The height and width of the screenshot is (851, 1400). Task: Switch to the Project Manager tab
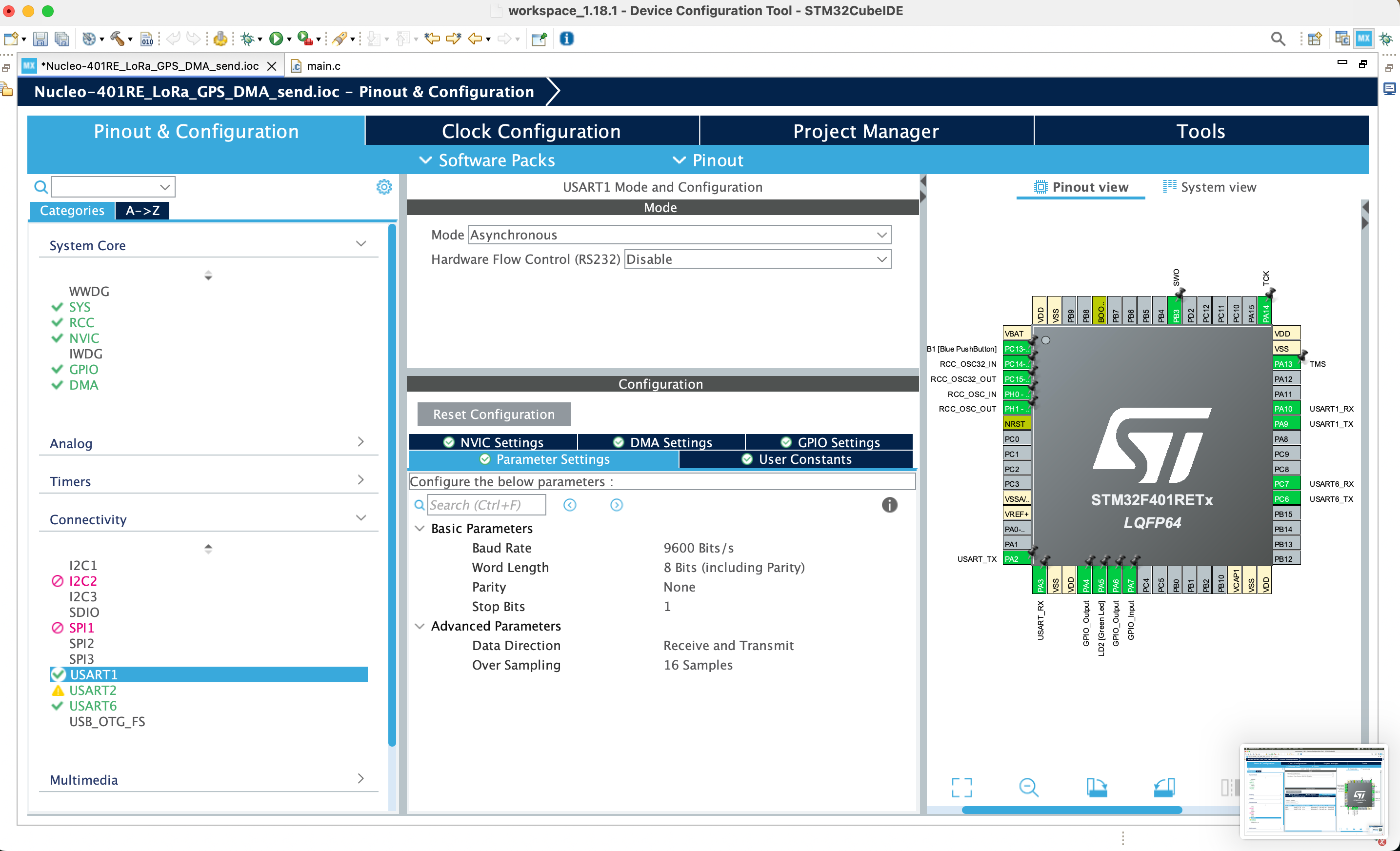pyautogui.click(x=866, y=131)
